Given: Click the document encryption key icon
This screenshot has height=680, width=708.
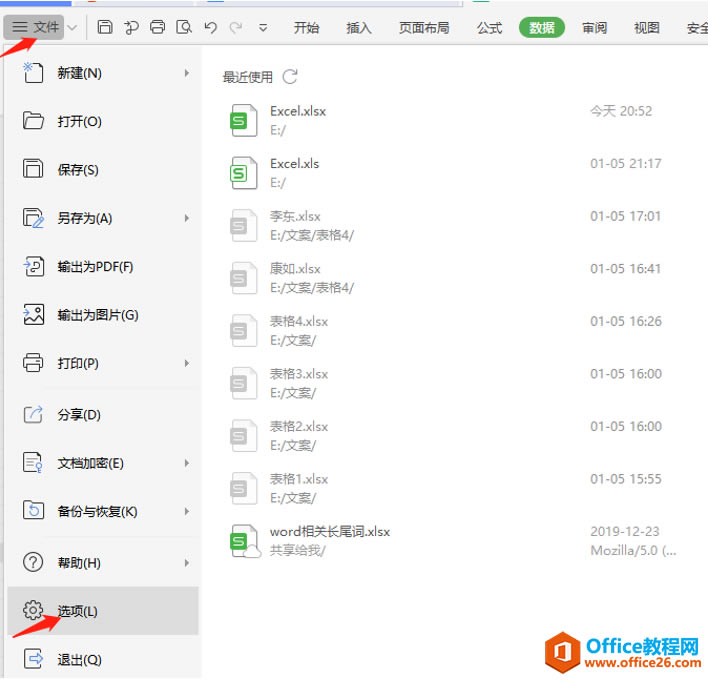Looking at the screenshot, I should click(x=33, y=463).
